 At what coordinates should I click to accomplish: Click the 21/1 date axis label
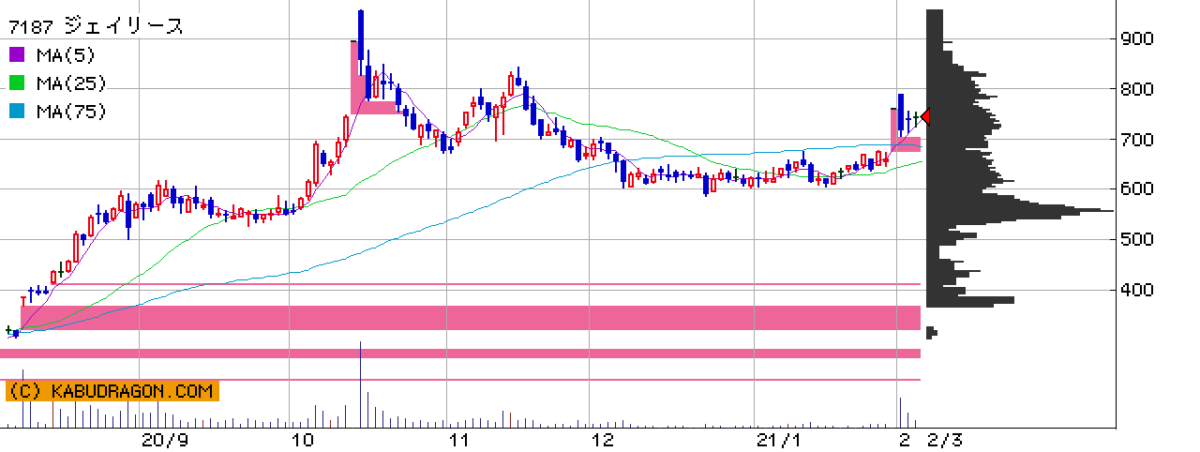pos(780,439)
